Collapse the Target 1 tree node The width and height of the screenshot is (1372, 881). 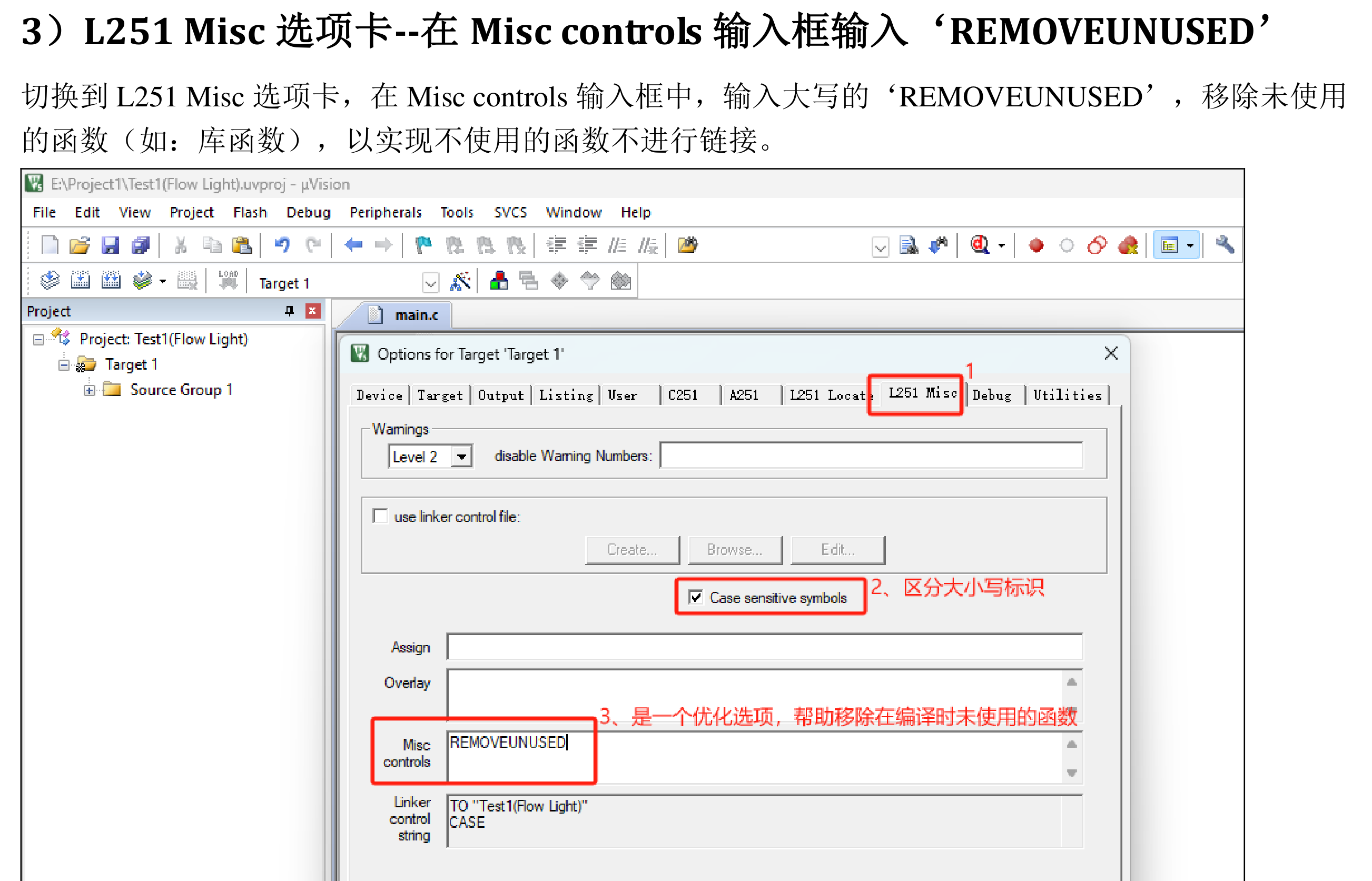pyautogui.click(x=64, y=365)
